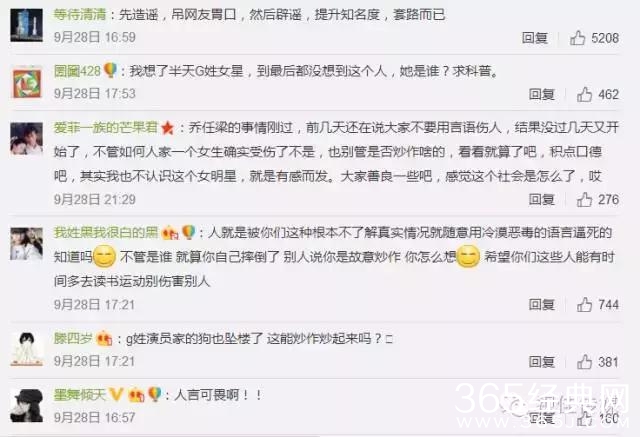640x437 pixels.
Task: Click the balloon badge after 圆圆428
Action: point(110,70)
